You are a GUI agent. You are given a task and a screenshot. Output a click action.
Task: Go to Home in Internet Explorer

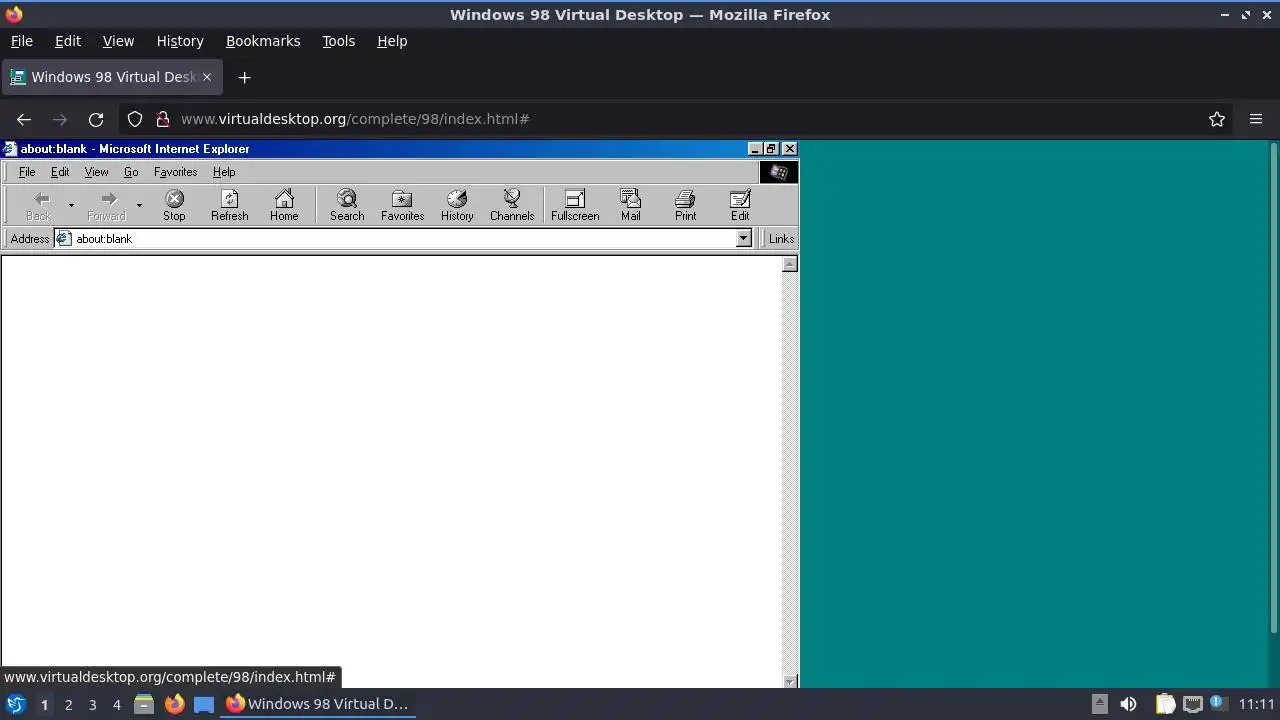tap(284, 205)
